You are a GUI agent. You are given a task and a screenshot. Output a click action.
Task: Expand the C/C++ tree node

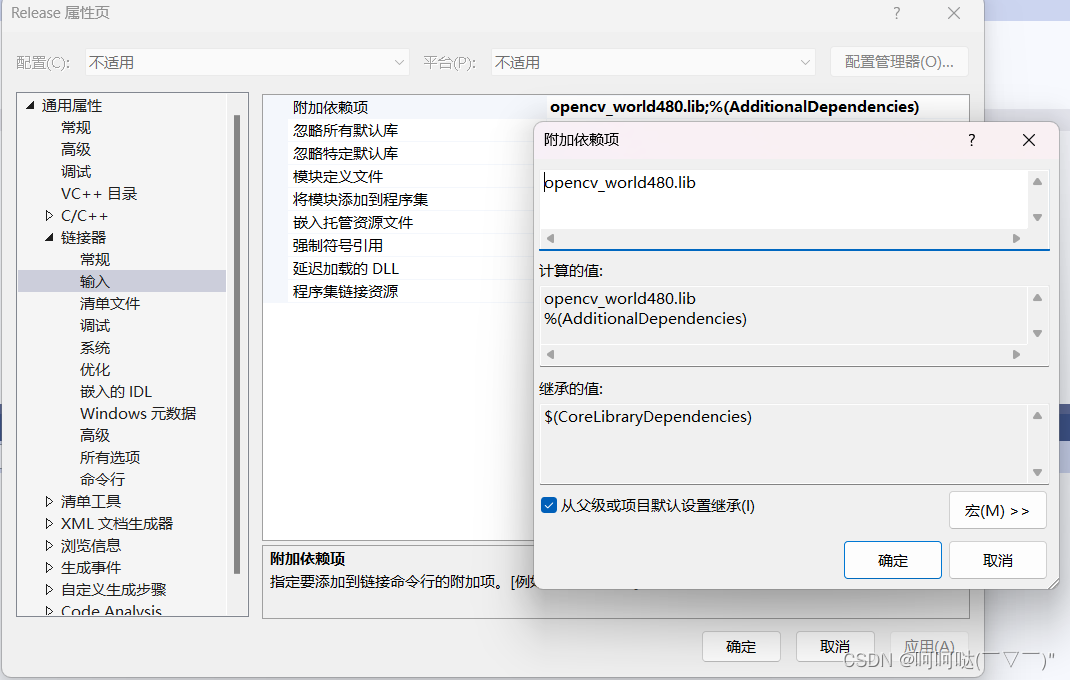tap(47, 215)
